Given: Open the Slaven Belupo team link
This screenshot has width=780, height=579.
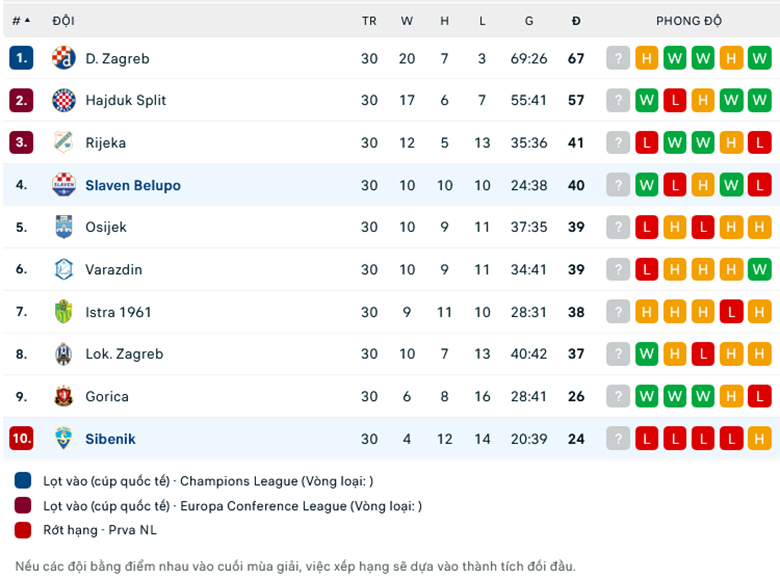Looking at the screenshot, I should 133,185.
